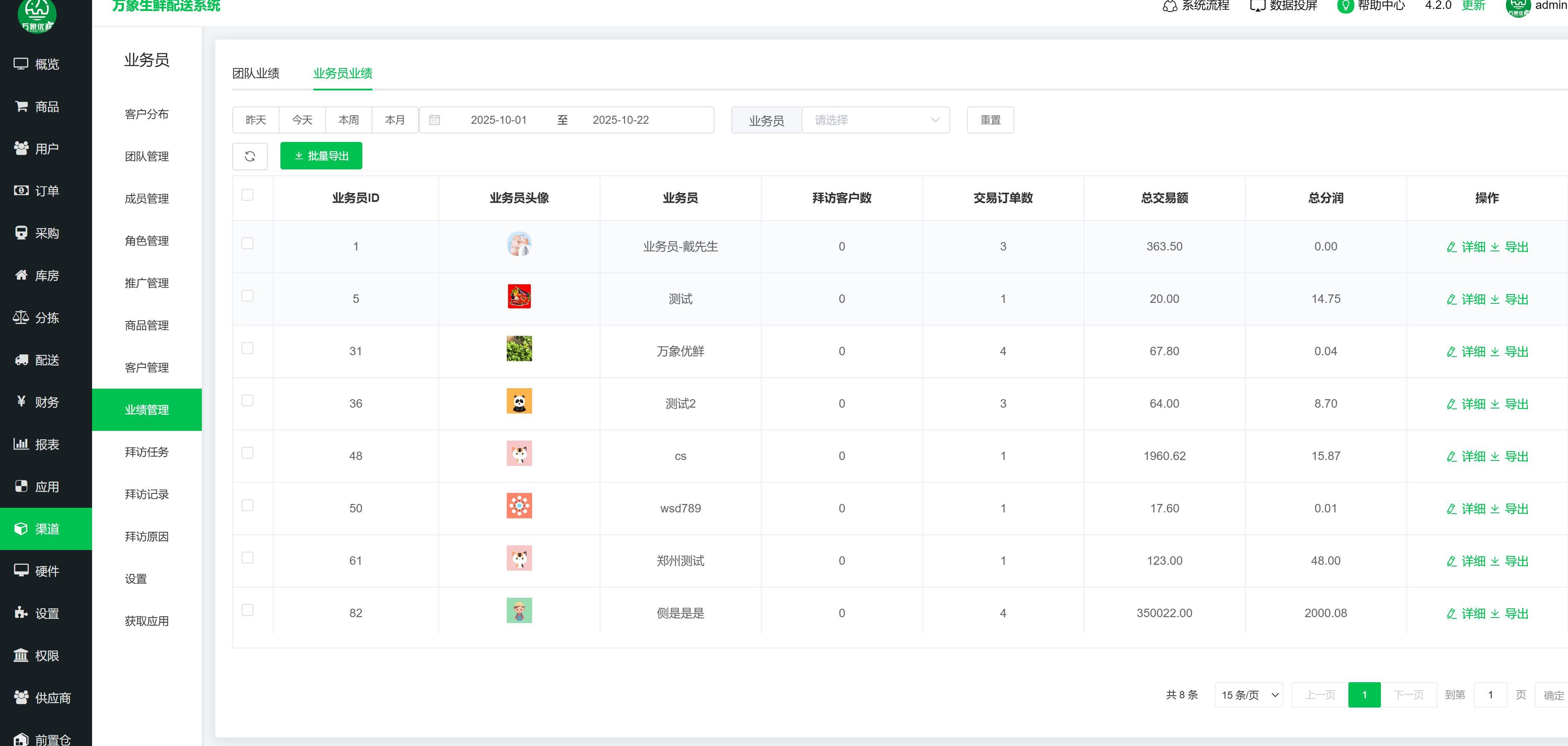Check the select-all header checkbox
Image resolution: width=1568 pixels, height=746 pixels.
(247, 195)
